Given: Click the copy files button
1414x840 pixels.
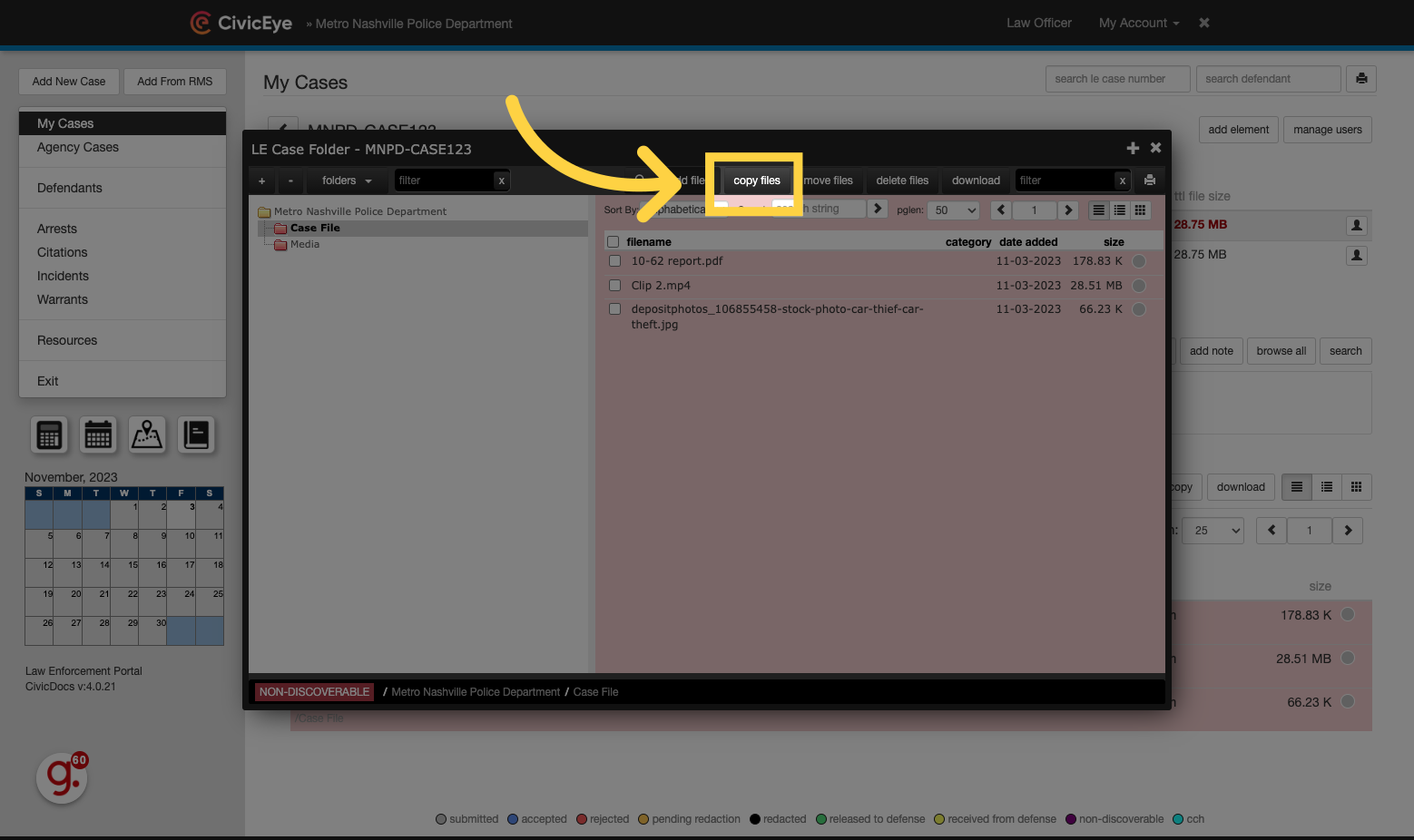Looking at the screenshot, I should coord(757,181).
